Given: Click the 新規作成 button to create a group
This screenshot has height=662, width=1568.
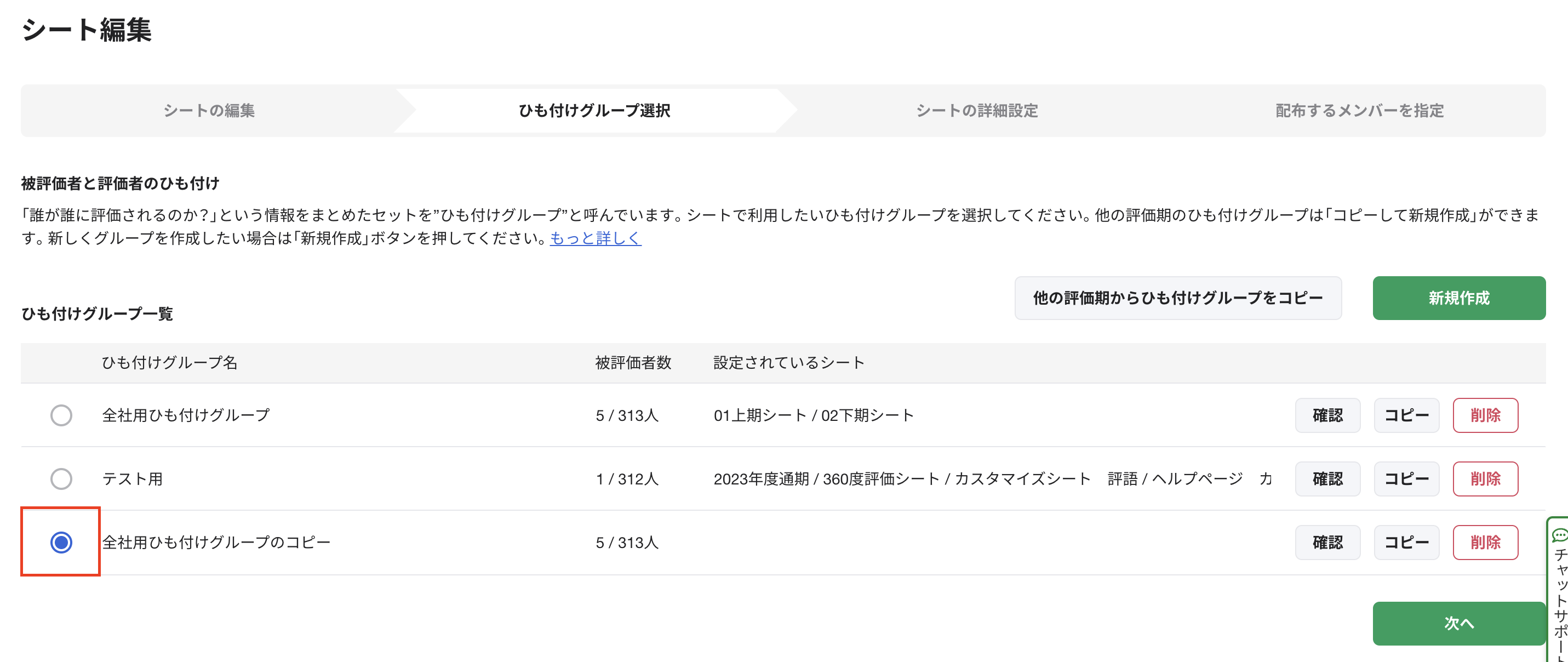Looking at the screenshot, I should (x=1458, y=298).
